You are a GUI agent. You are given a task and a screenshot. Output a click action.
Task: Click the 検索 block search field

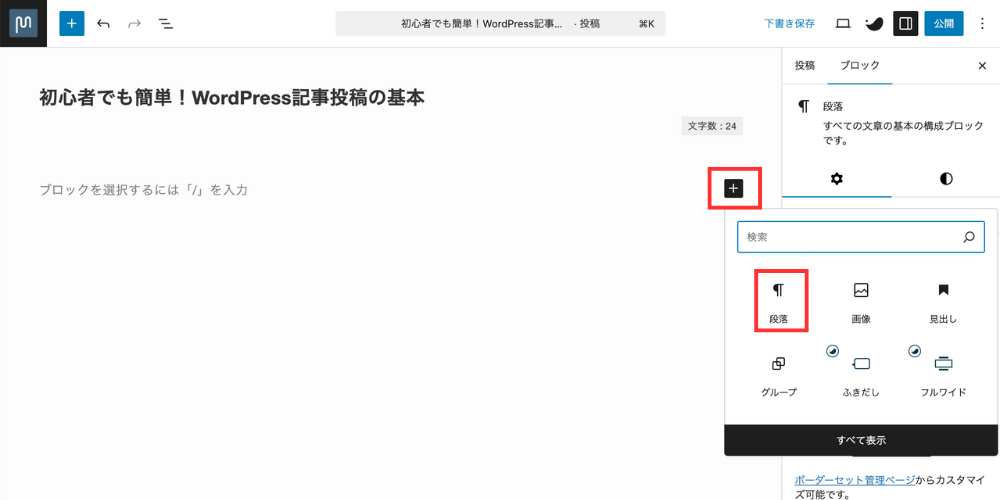[x=850, y=237]
